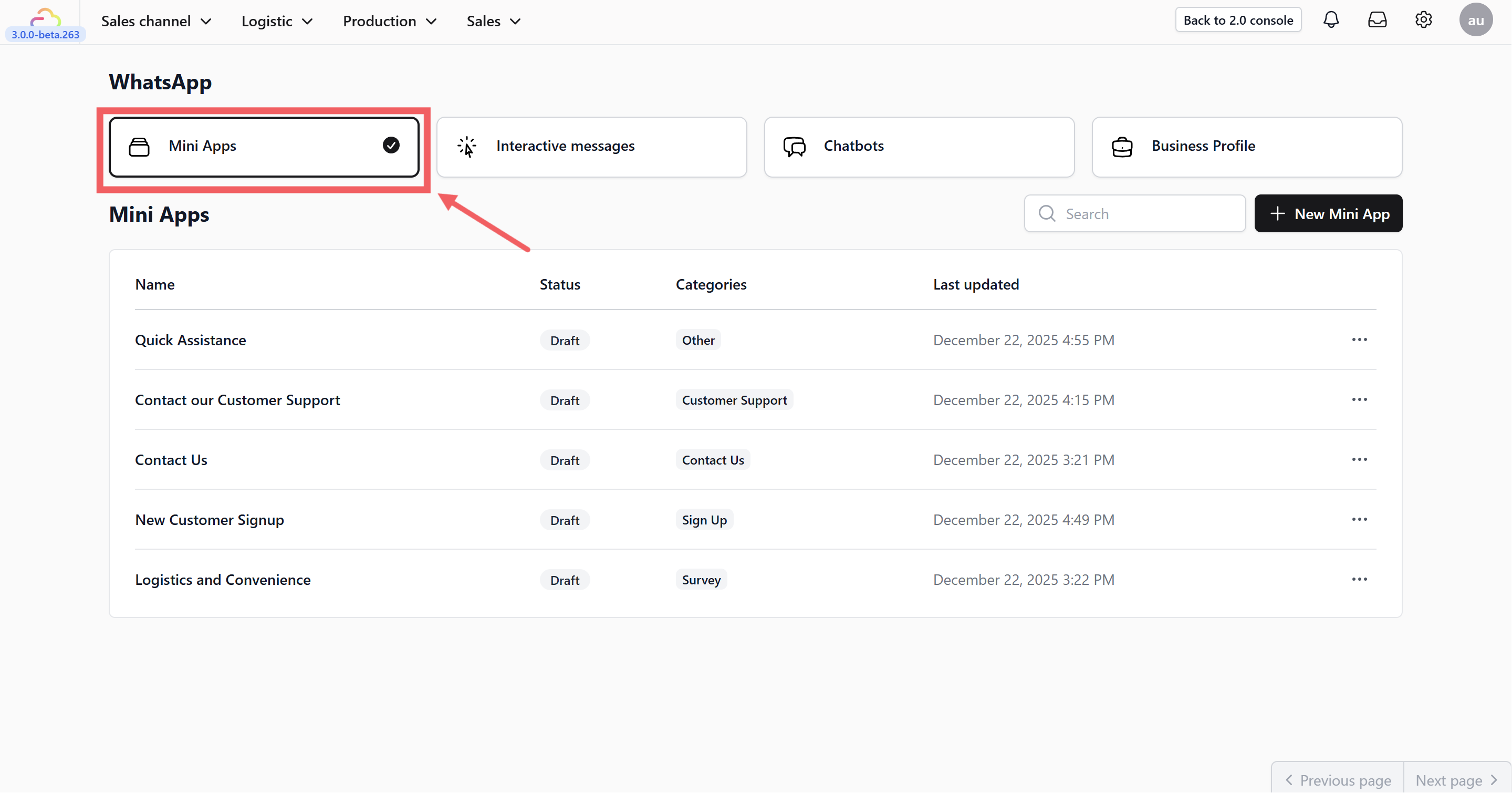Expand the Logistic dropdown menu
The width and height of the screenshot is (1512, 793).
(277, 21)
